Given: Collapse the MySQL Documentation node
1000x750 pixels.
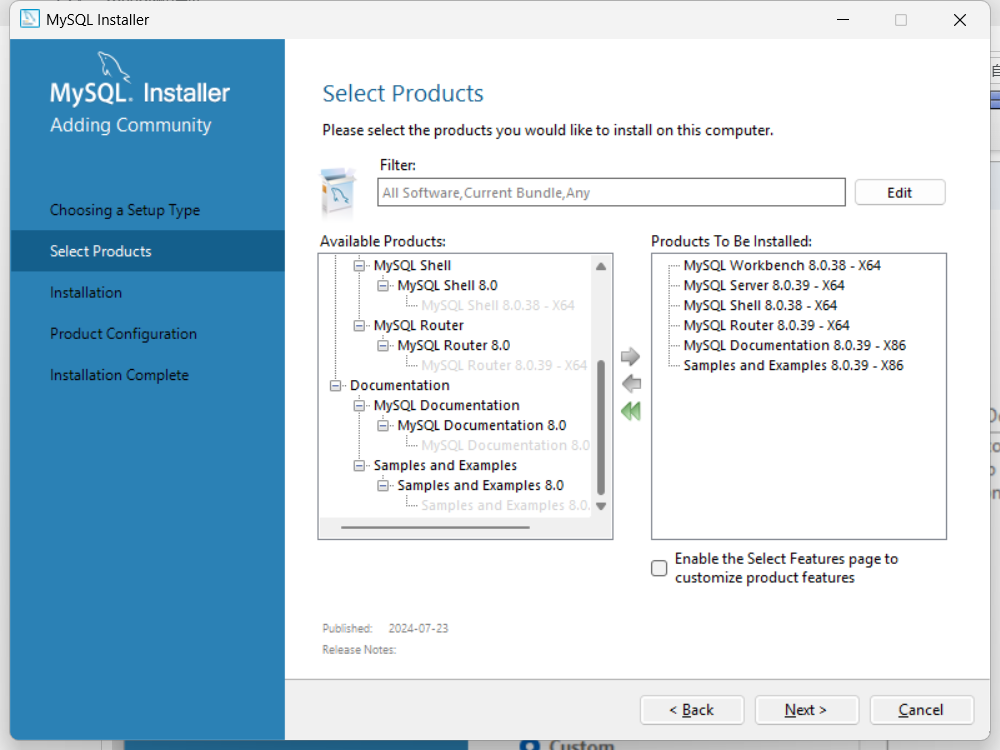Looking at the screenshot, I should click(360, 405).
